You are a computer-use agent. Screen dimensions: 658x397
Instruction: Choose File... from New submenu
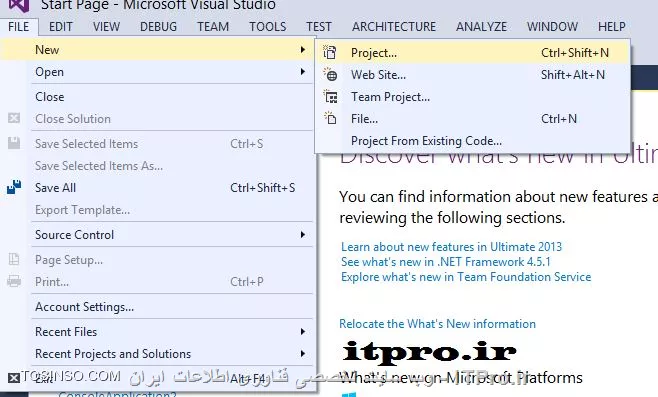[473, 119]
